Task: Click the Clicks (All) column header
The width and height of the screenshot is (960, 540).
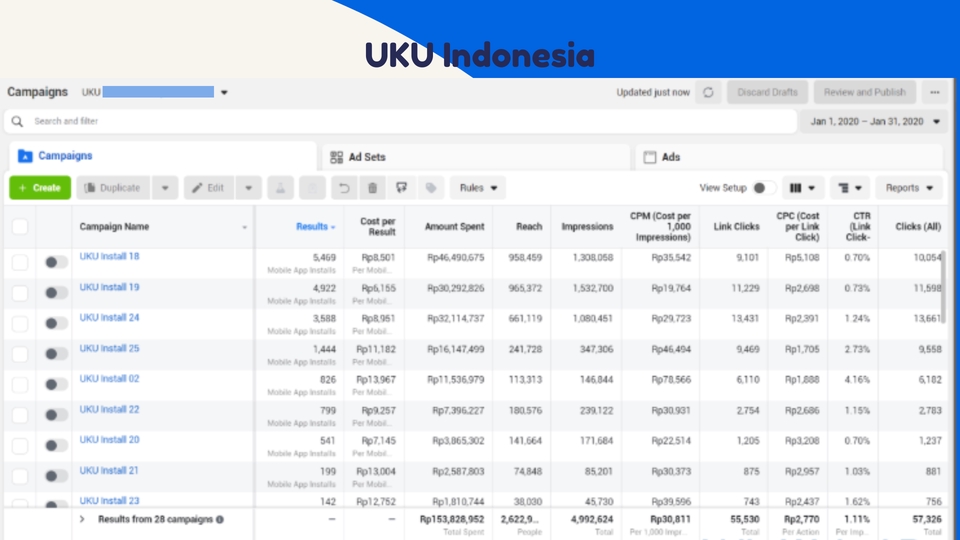Action: tap(918, 227)
